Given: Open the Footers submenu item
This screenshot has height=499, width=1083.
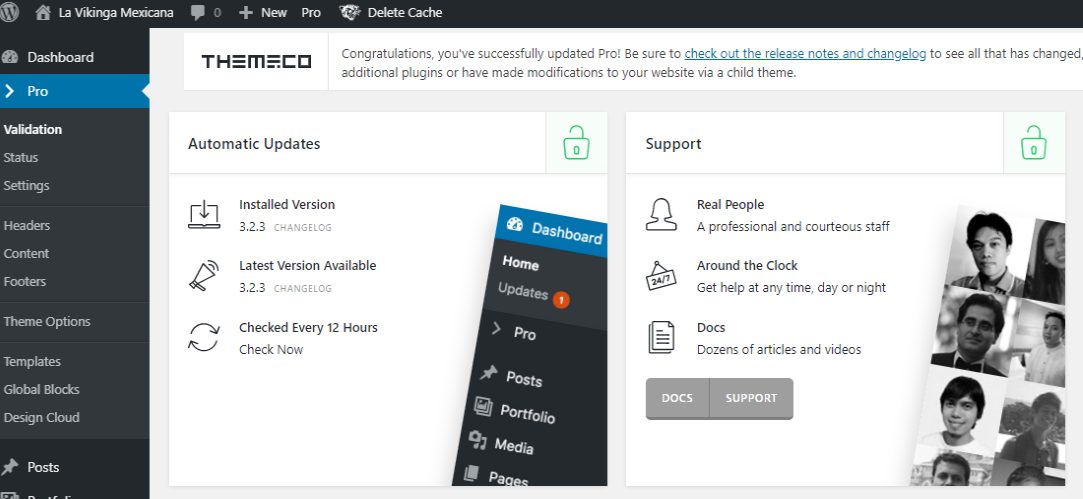Looking at the screenshot, I should (25, 281).
